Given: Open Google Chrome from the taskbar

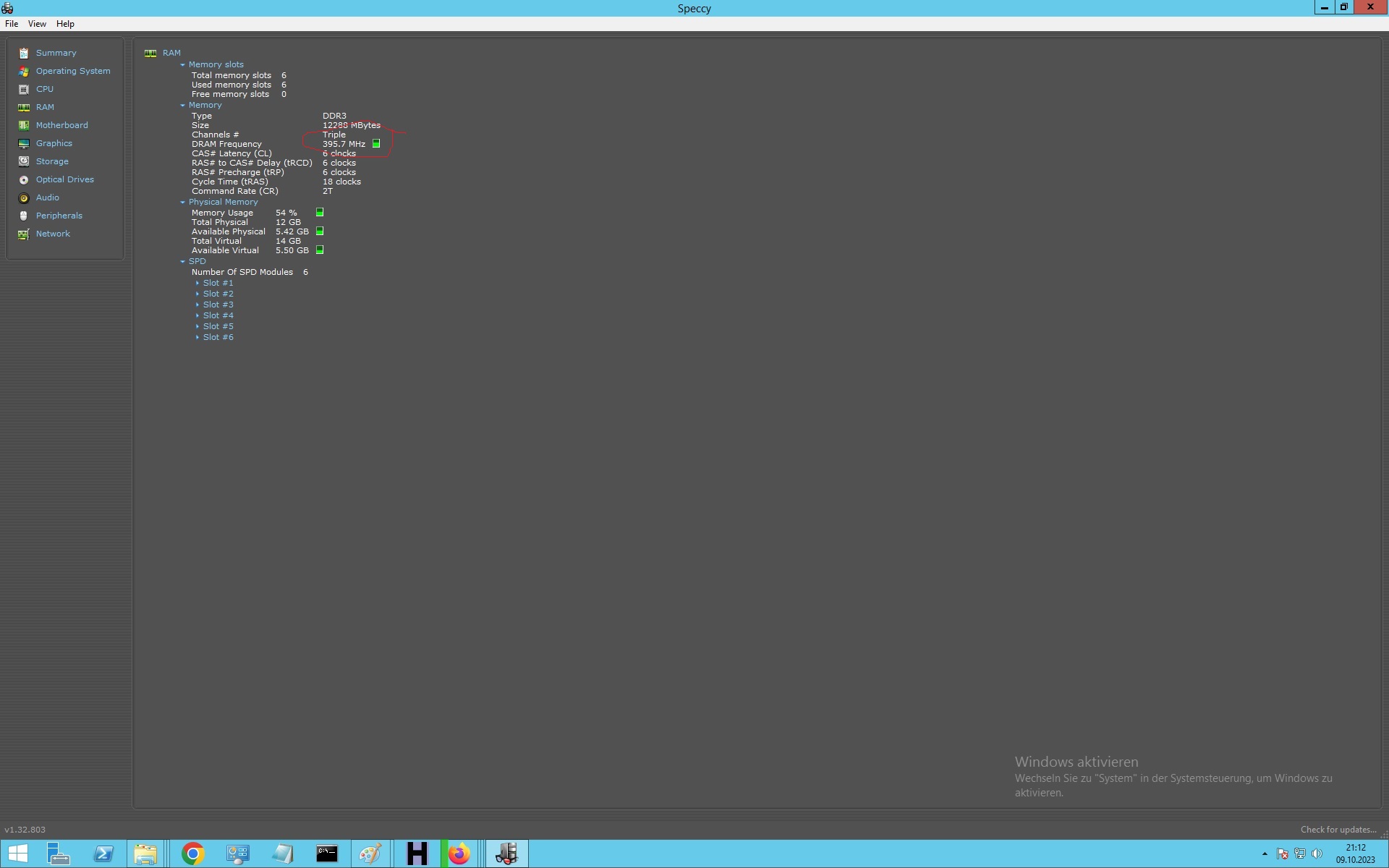Looking at the screenshot, I should 192,854.
